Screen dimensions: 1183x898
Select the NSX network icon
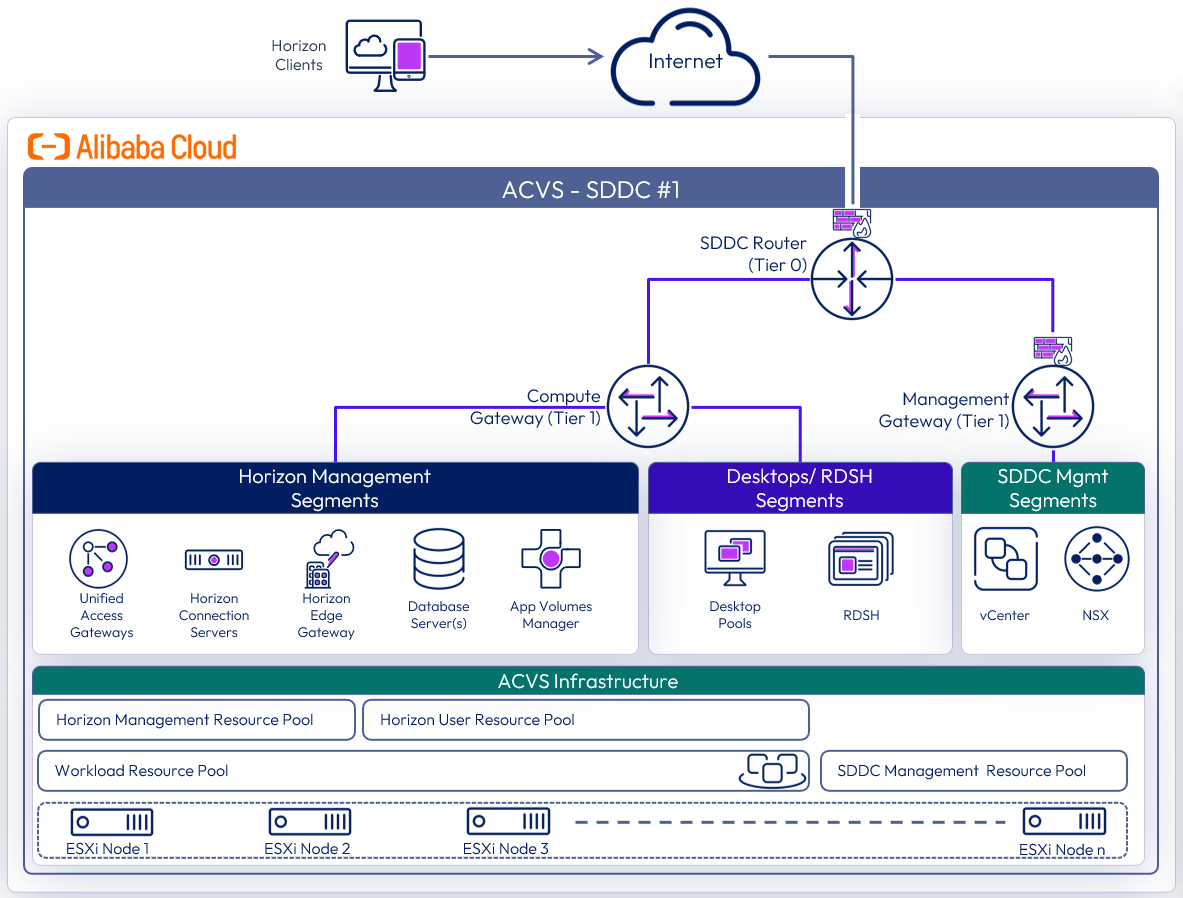point(1096,559)
